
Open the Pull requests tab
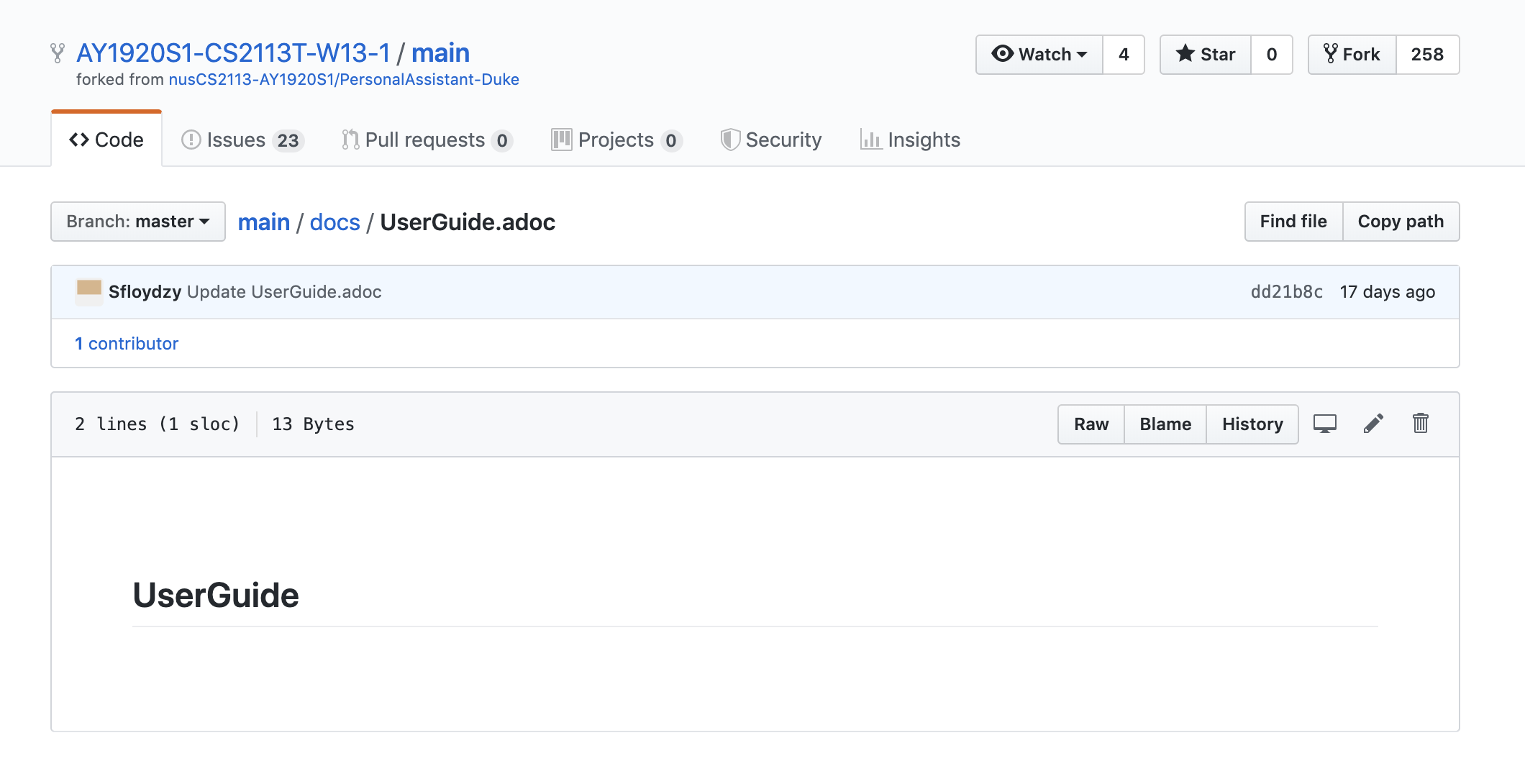point(427,140)
